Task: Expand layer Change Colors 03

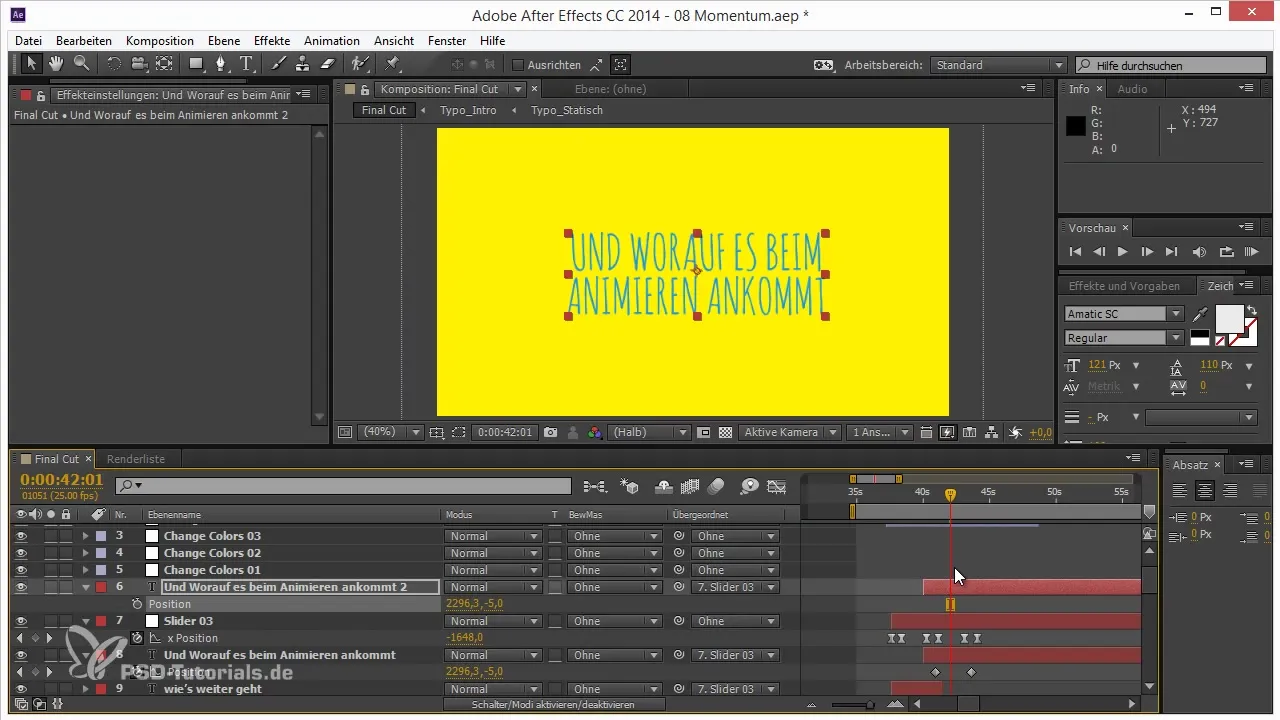Action: click(85, 536)
